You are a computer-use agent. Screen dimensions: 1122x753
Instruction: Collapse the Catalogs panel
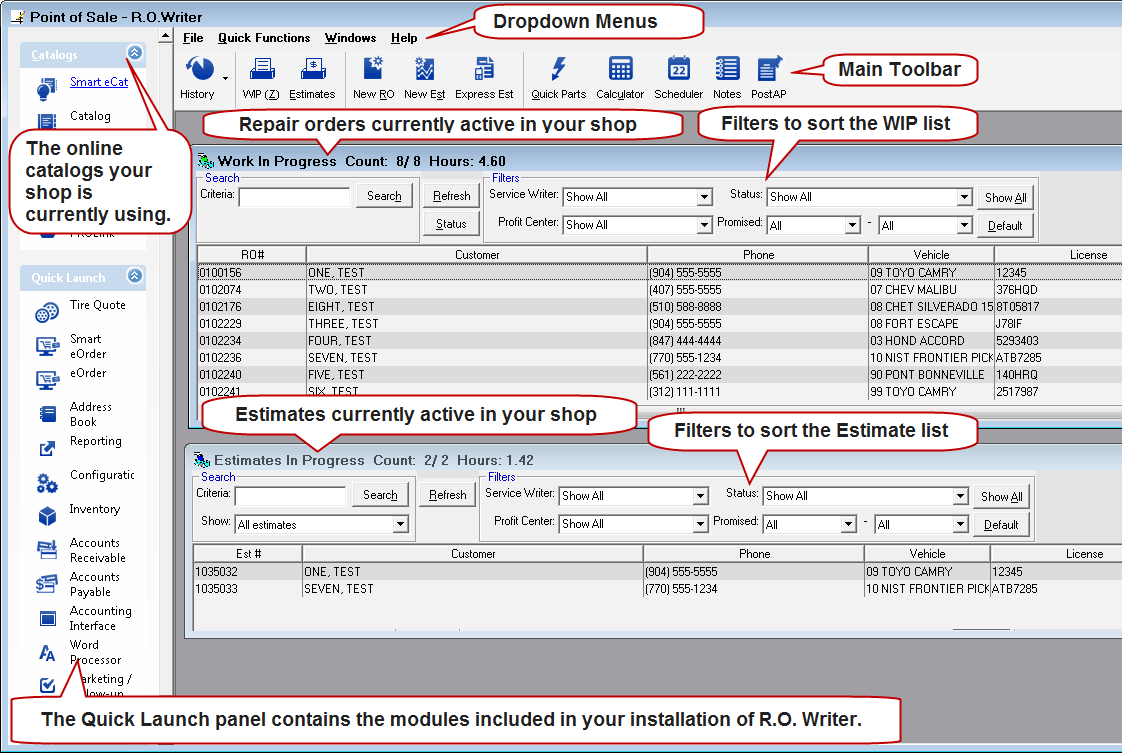point(134,54)
